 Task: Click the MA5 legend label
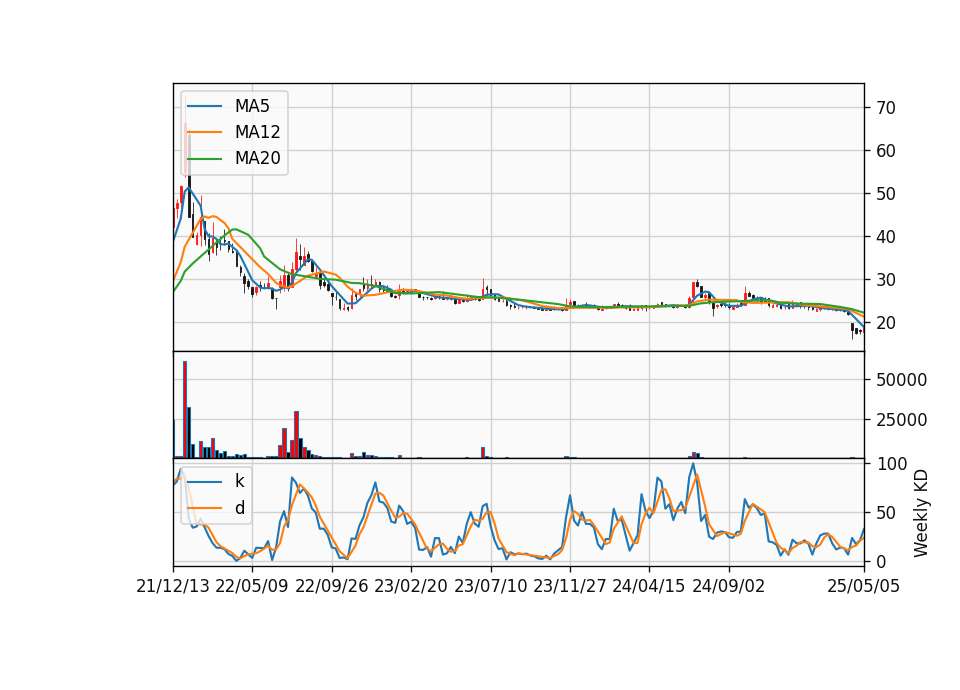point(252,106)
